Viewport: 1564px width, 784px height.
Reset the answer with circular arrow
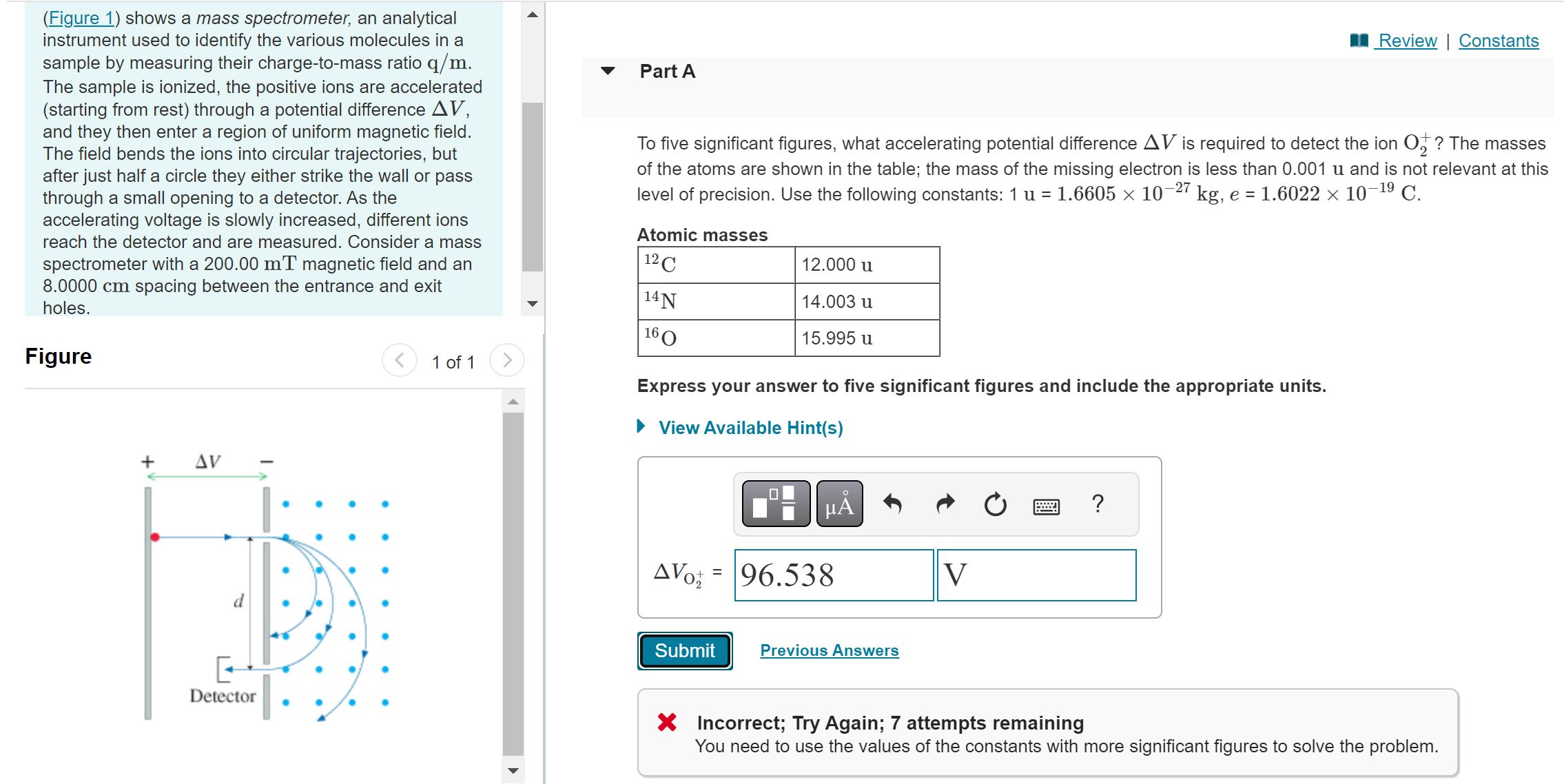[995, 505]
